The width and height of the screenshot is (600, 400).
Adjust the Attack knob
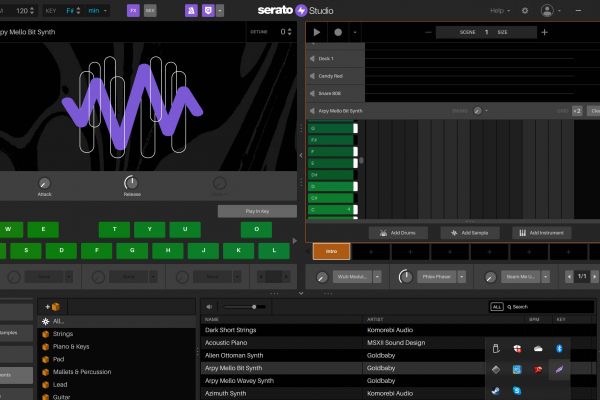[44, 183]
